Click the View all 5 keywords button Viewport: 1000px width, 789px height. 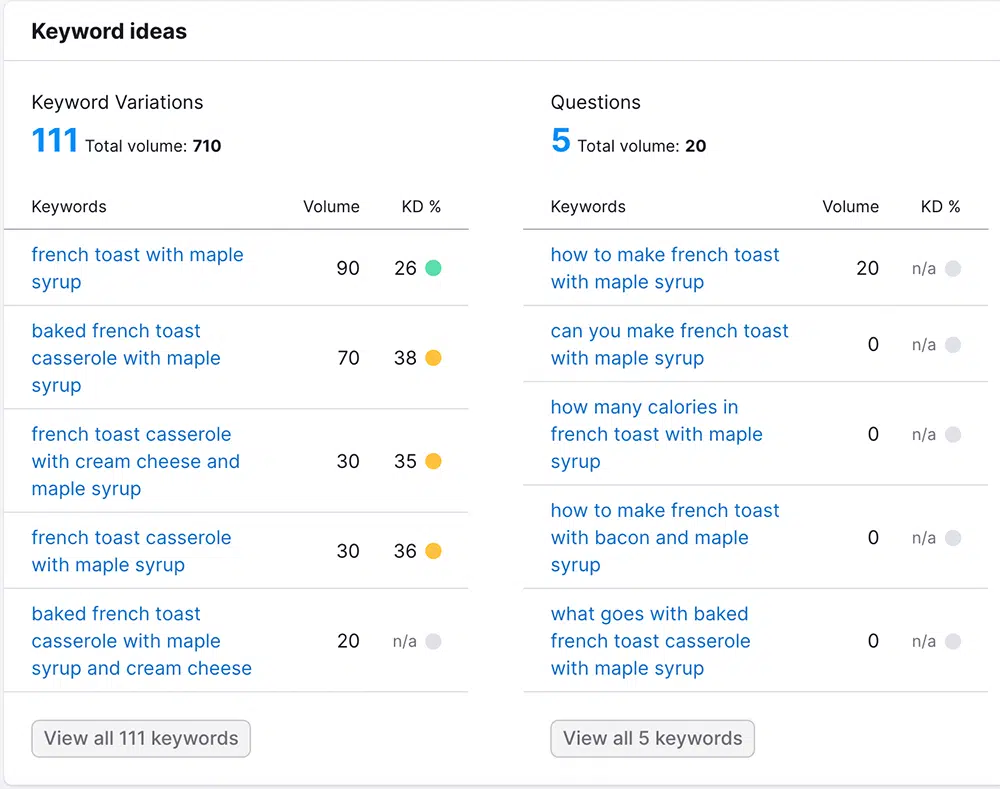click(x=652, y=738)
